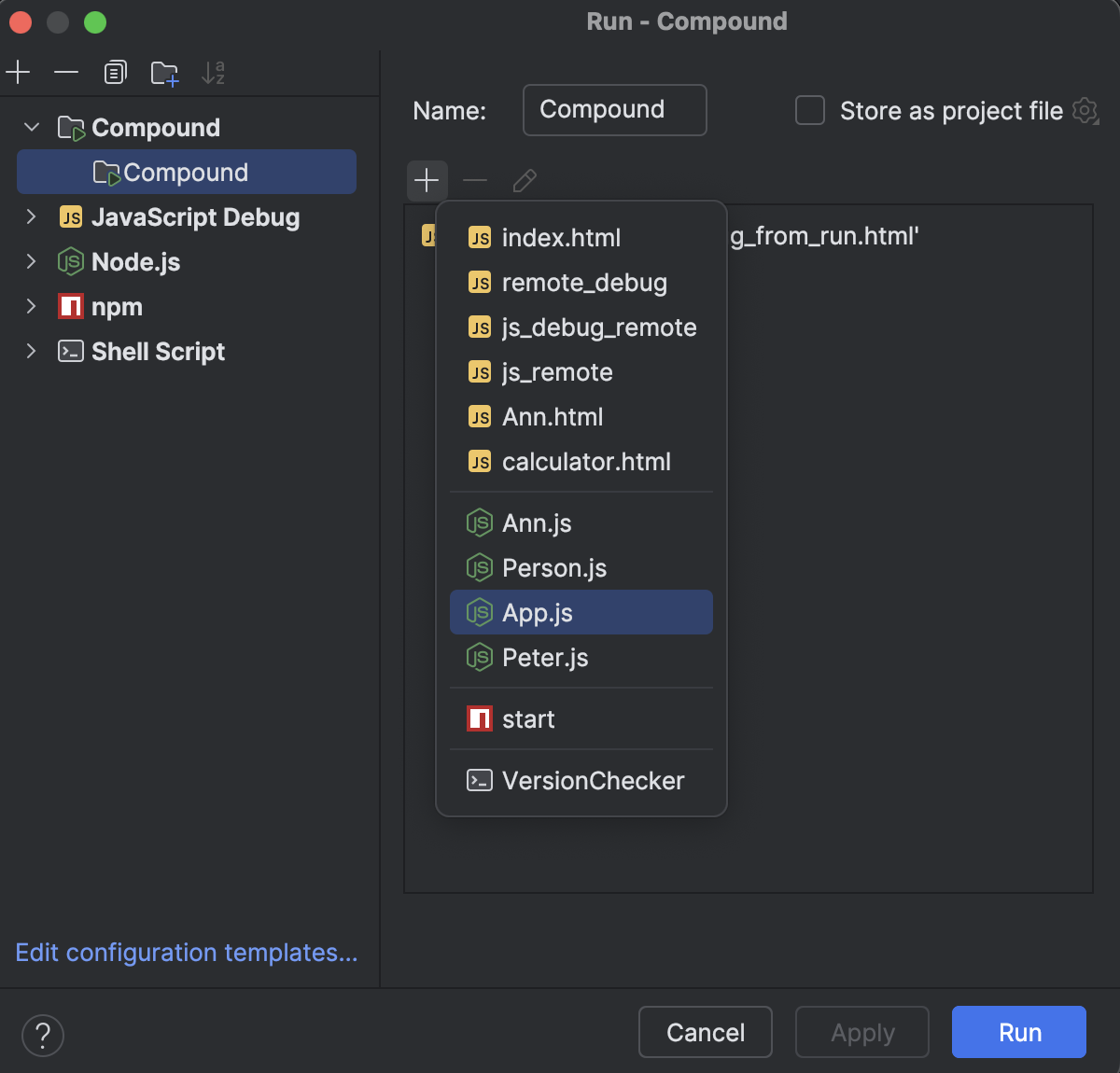
Task: Add new run configuration with plus icon
Action: [19, 72]
